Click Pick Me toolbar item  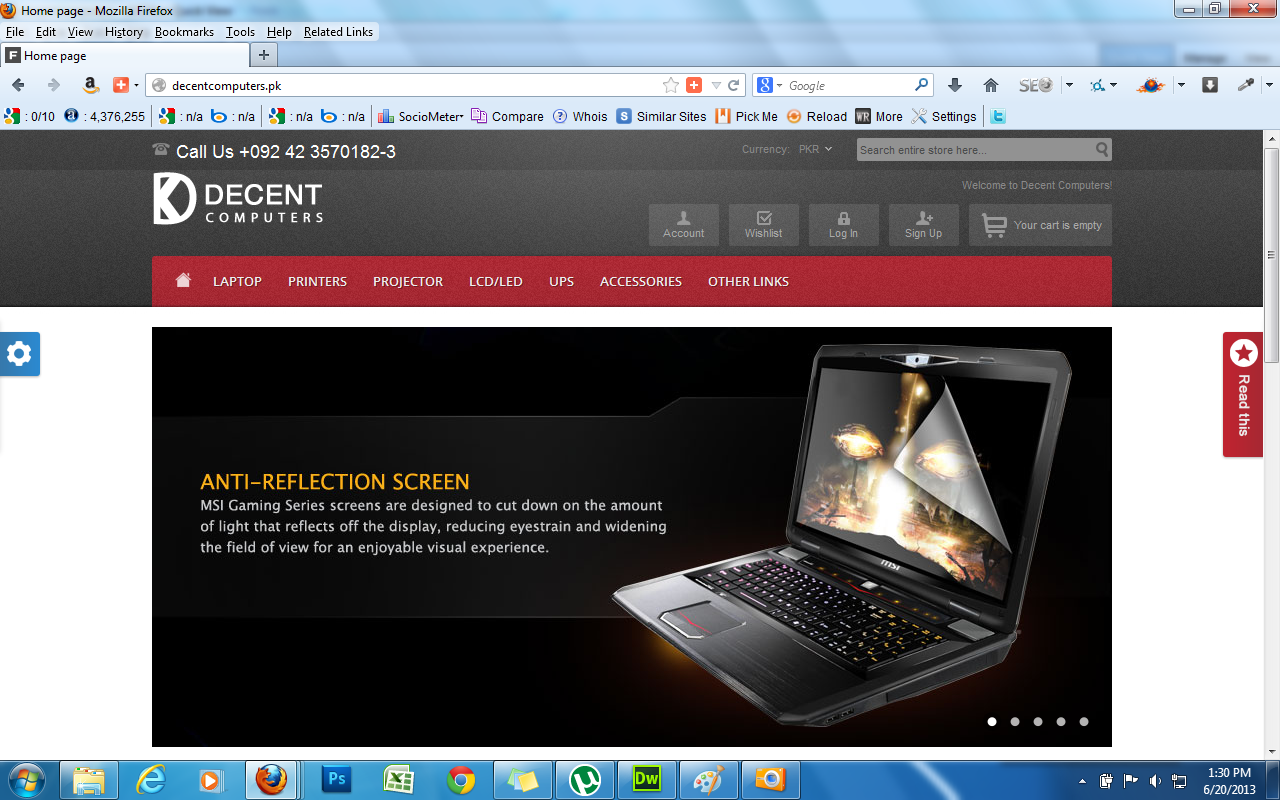[747, 116]
